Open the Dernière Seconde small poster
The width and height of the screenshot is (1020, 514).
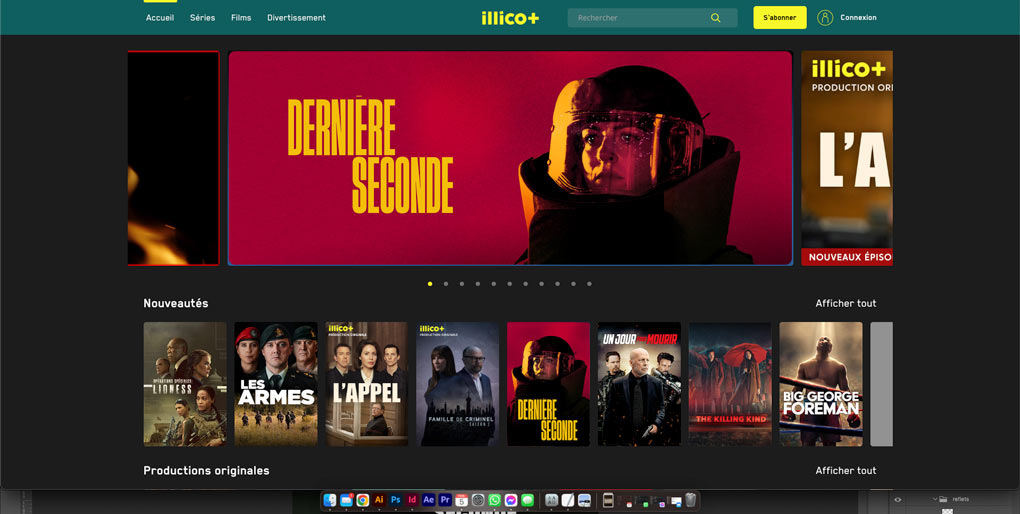click(548, 384)
